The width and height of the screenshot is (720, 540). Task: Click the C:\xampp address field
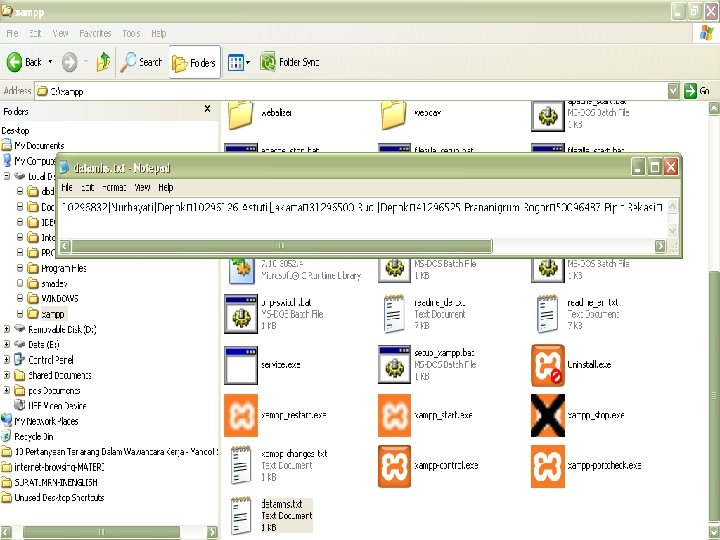coord(351,91)
